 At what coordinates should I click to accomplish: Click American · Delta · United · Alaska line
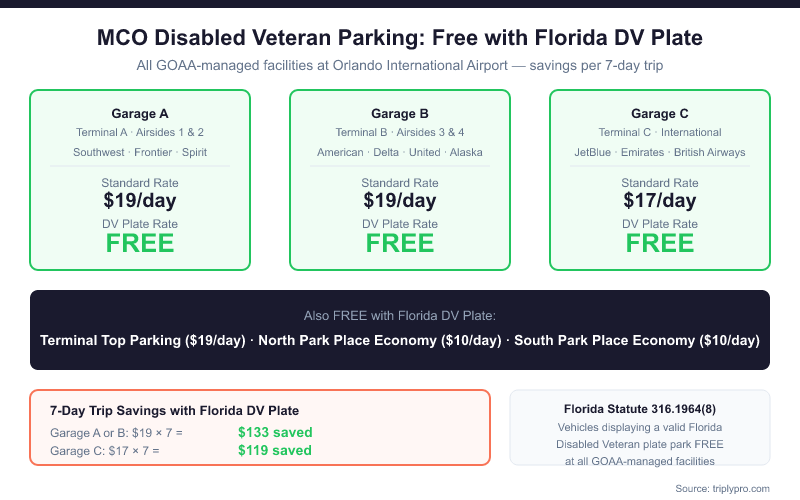coord(399,152)
